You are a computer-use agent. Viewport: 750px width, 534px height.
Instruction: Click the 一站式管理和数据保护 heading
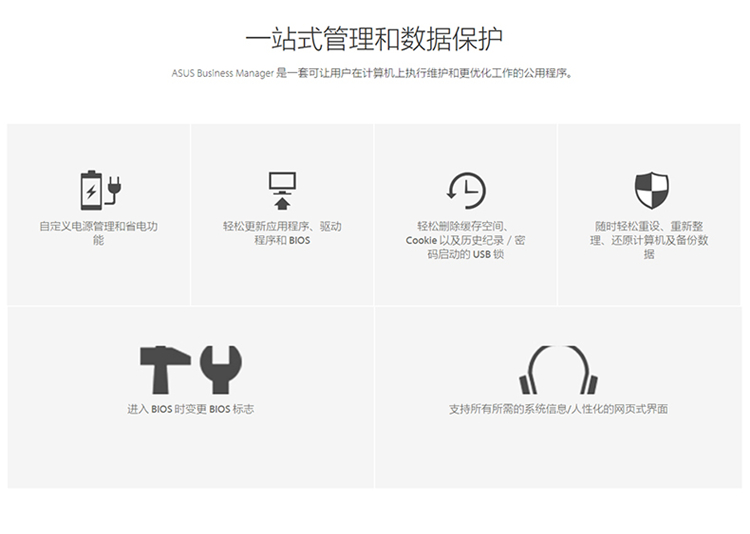click(374, 39)
